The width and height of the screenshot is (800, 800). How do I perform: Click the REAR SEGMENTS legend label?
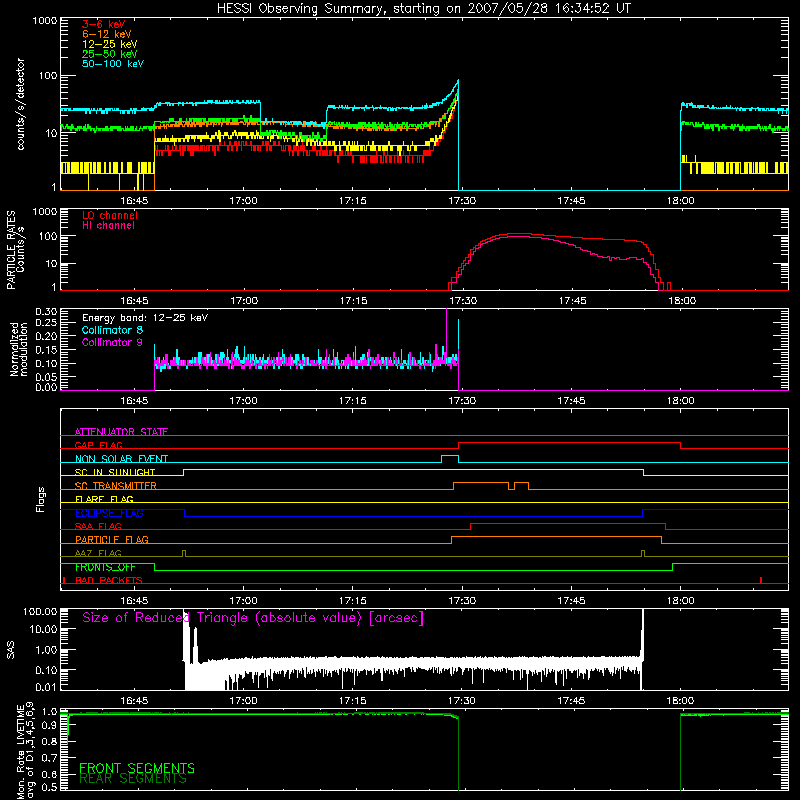click(x=133, y=778)
